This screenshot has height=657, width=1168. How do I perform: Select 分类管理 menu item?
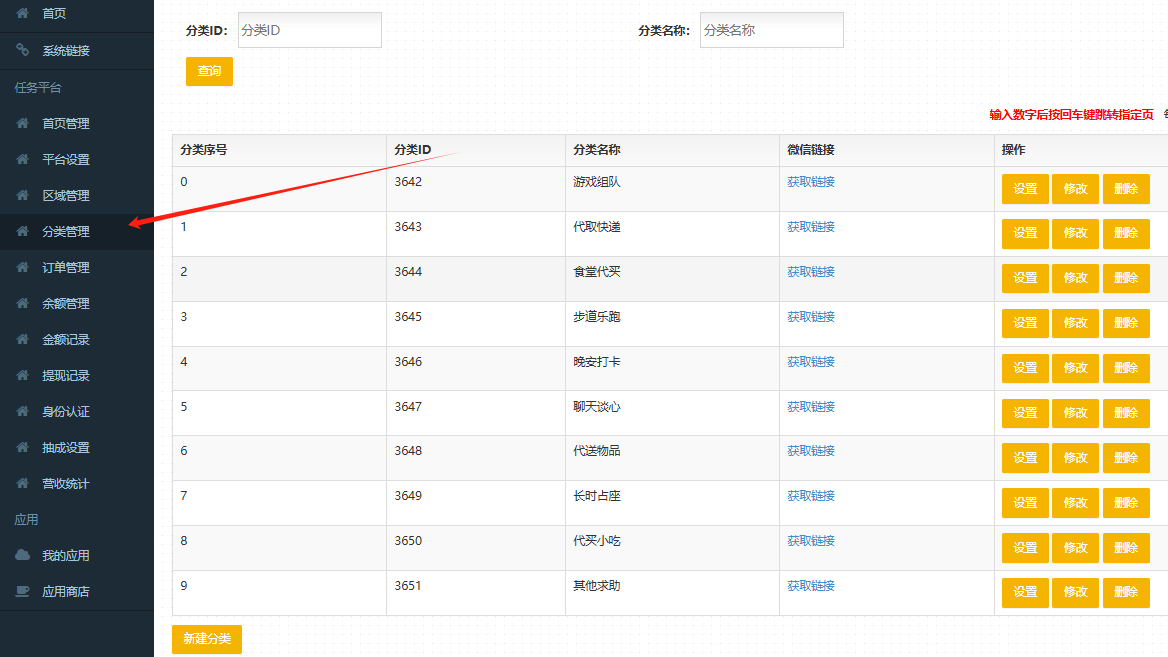65,232
